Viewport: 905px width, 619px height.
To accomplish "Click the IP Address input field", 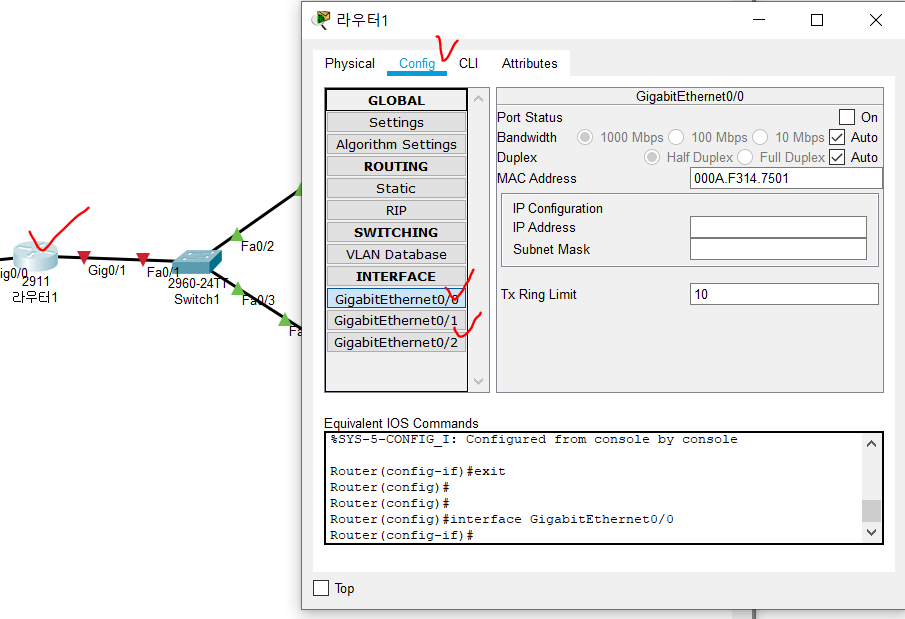I will point(778,227).
